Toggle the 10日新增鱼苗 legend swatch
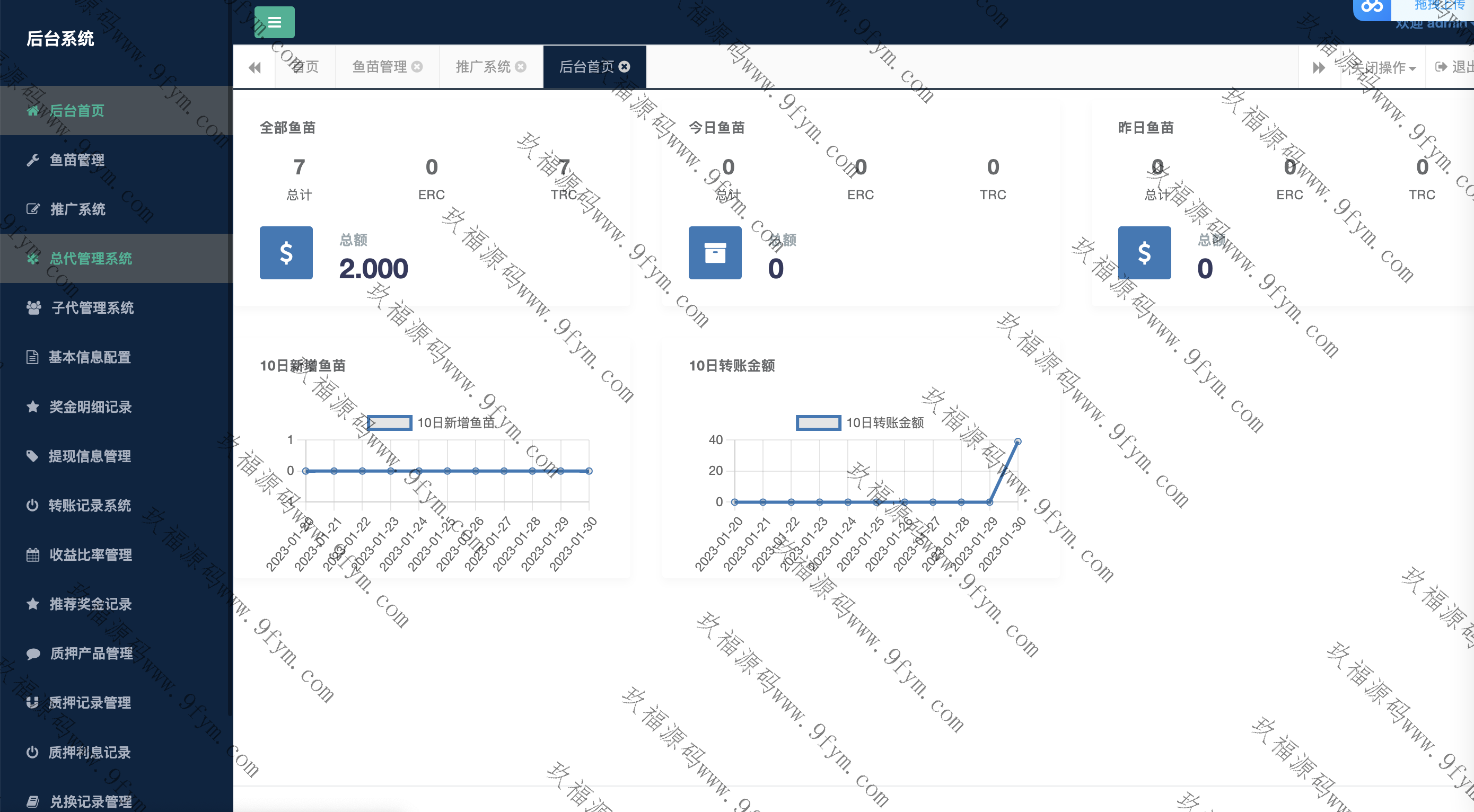1474x812 pixels. coord(390,422)
